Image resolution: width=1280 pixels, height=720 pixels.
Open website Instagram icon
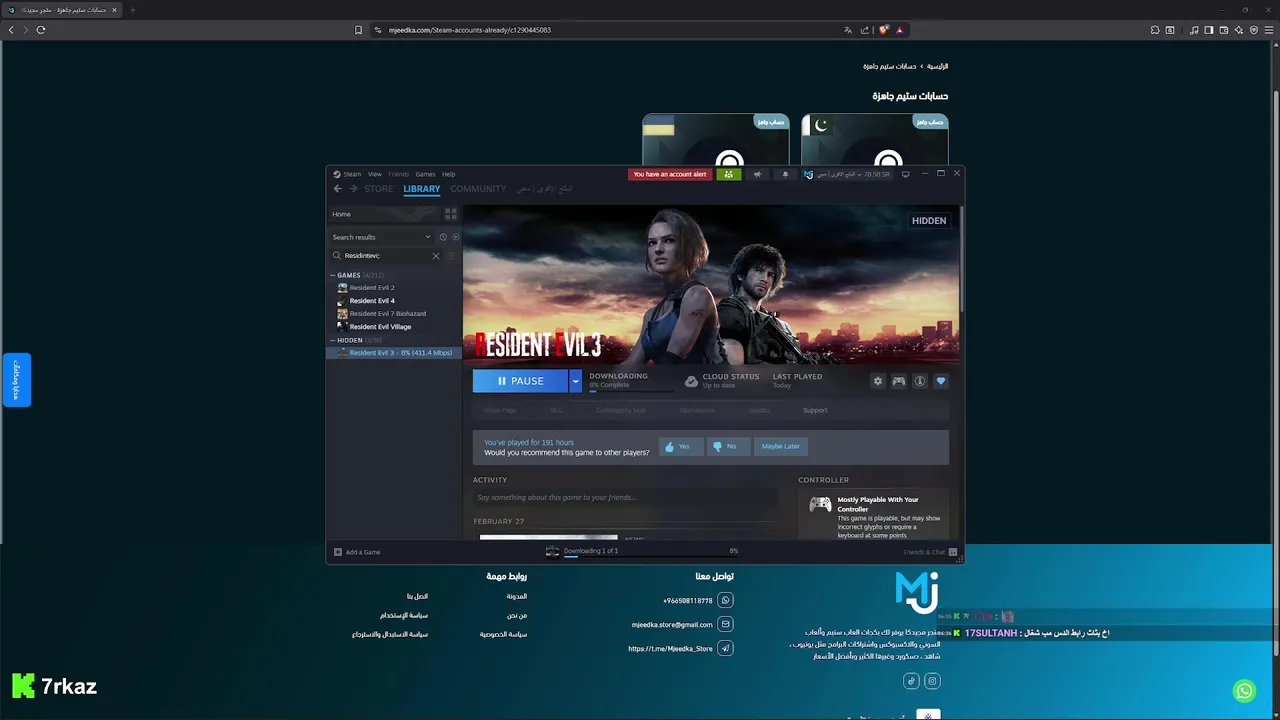(932, 681)
